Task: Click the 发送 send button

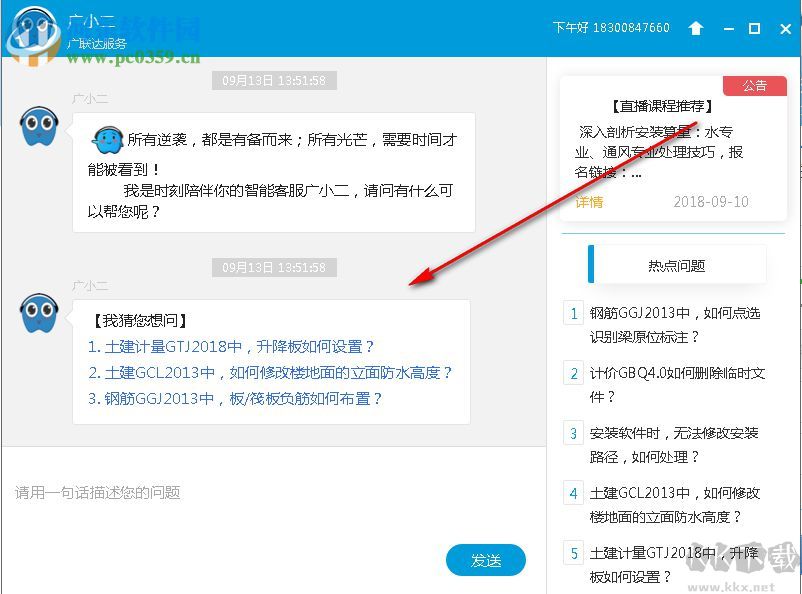Action: 486,560
